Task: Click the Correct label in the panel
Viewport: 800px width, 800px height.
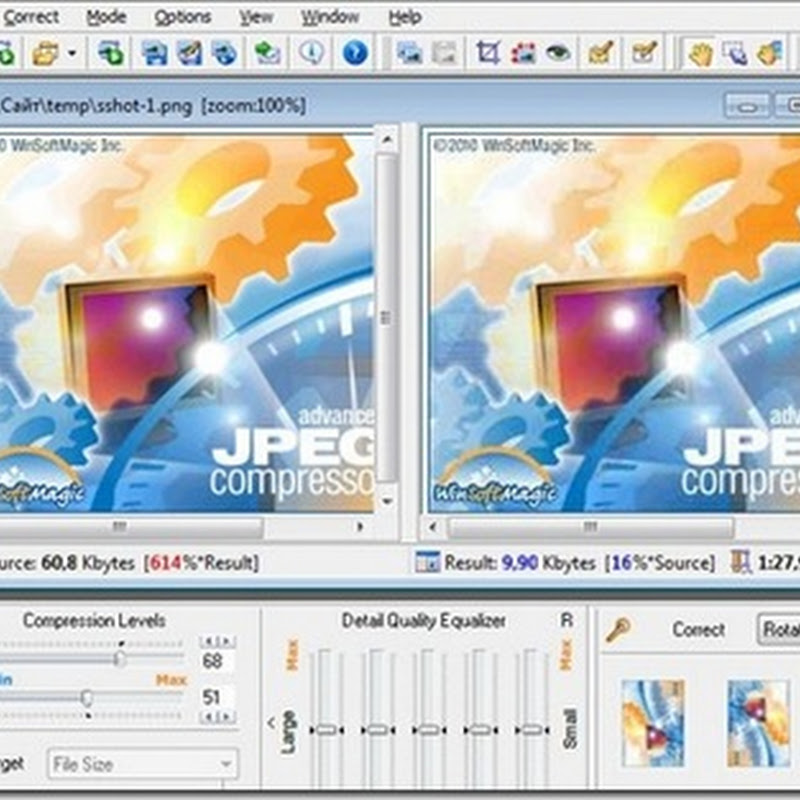Action: pos(698,630)
